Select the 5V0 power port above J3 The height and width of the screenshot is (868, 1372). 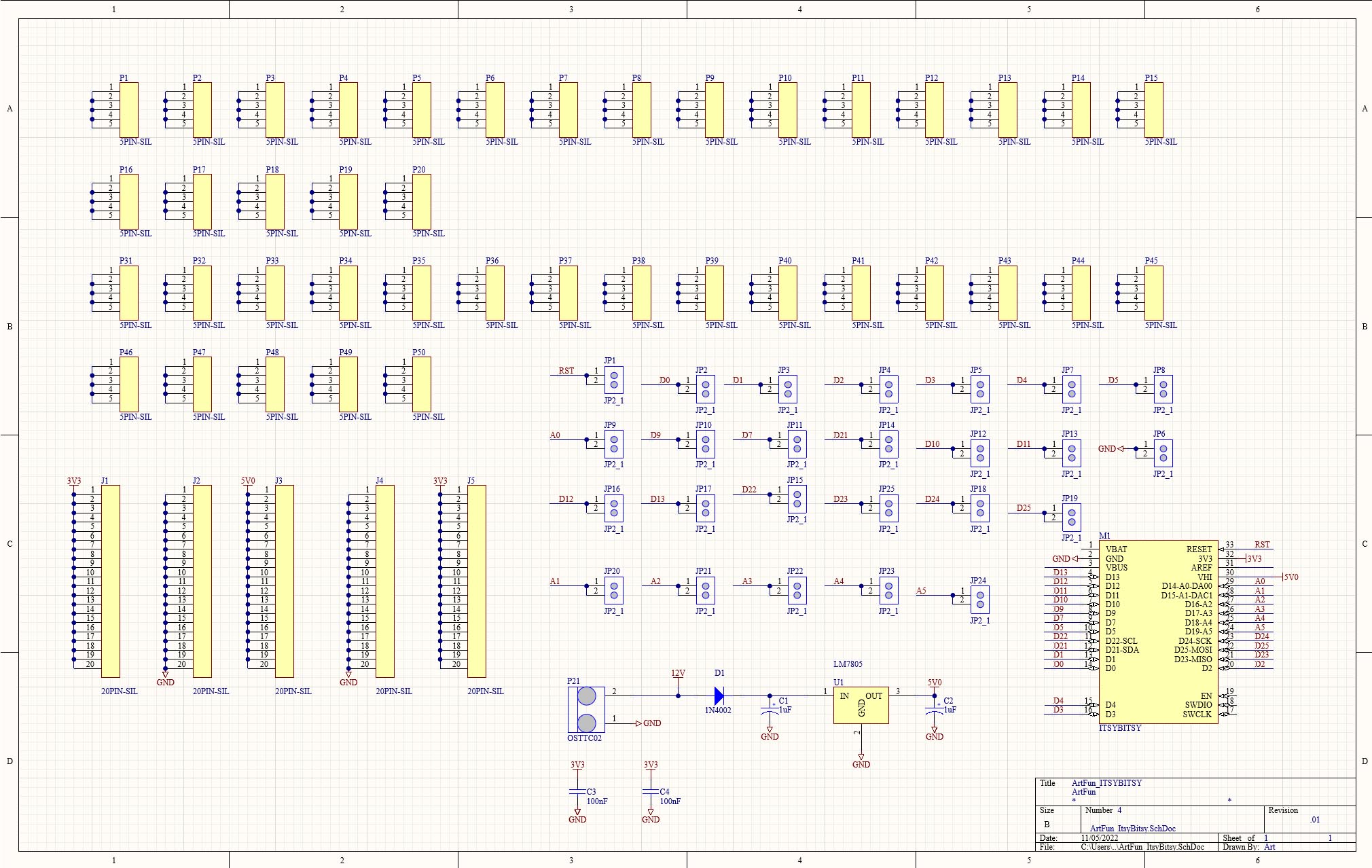(x=248, y=481)
